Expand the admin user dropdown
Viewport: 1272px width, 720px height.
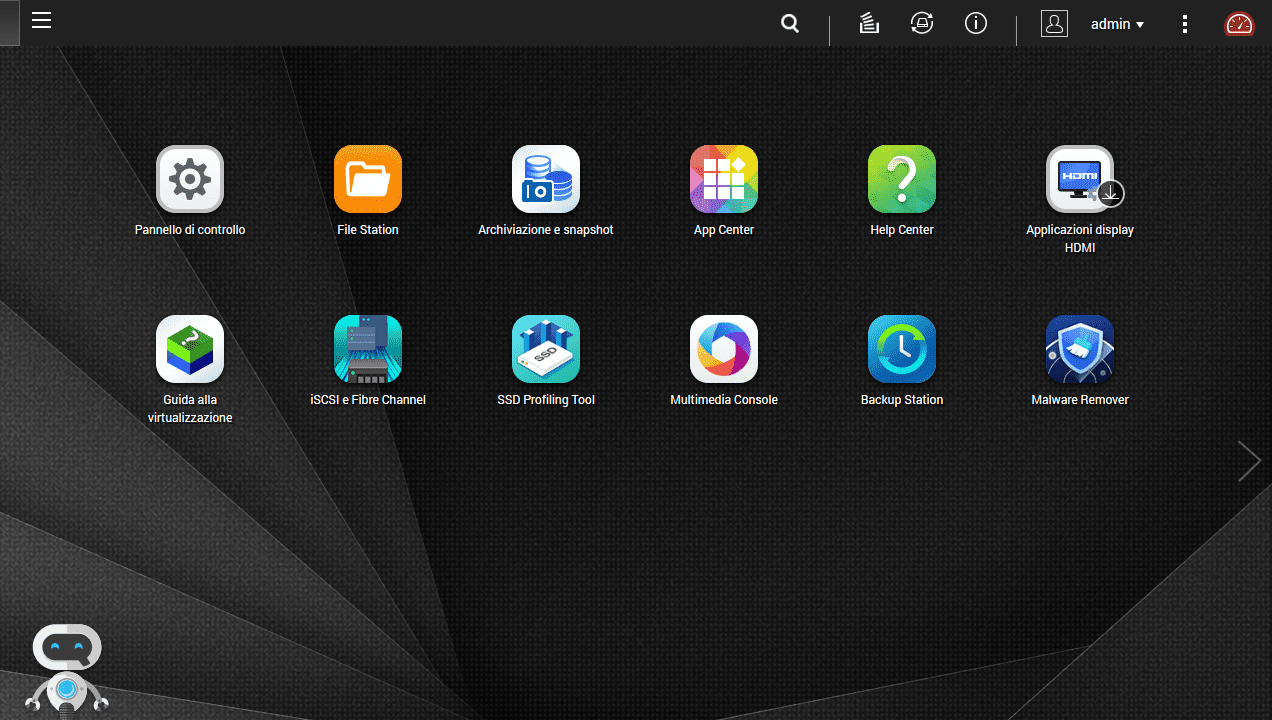(x=1117, y=24)
